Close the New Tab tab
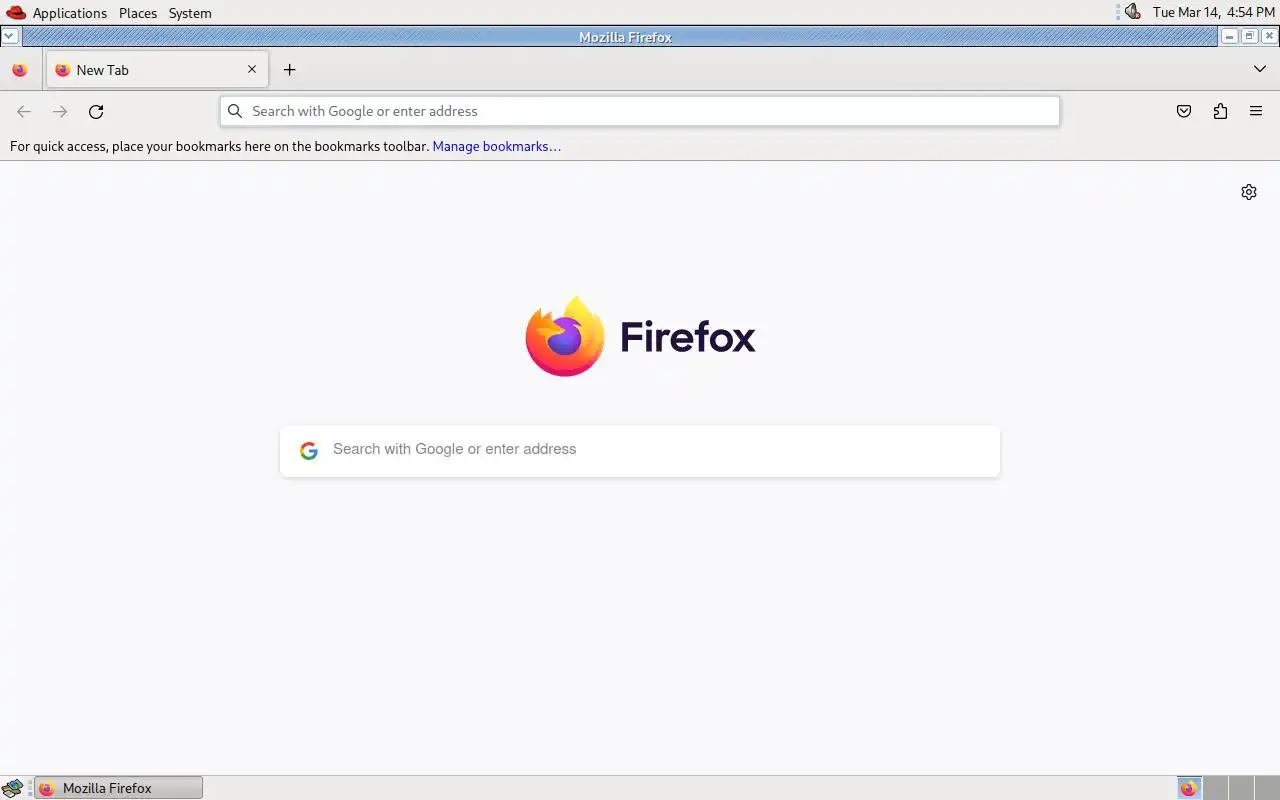The height and width of the screenshot is (800, 1280). [252, 70]
